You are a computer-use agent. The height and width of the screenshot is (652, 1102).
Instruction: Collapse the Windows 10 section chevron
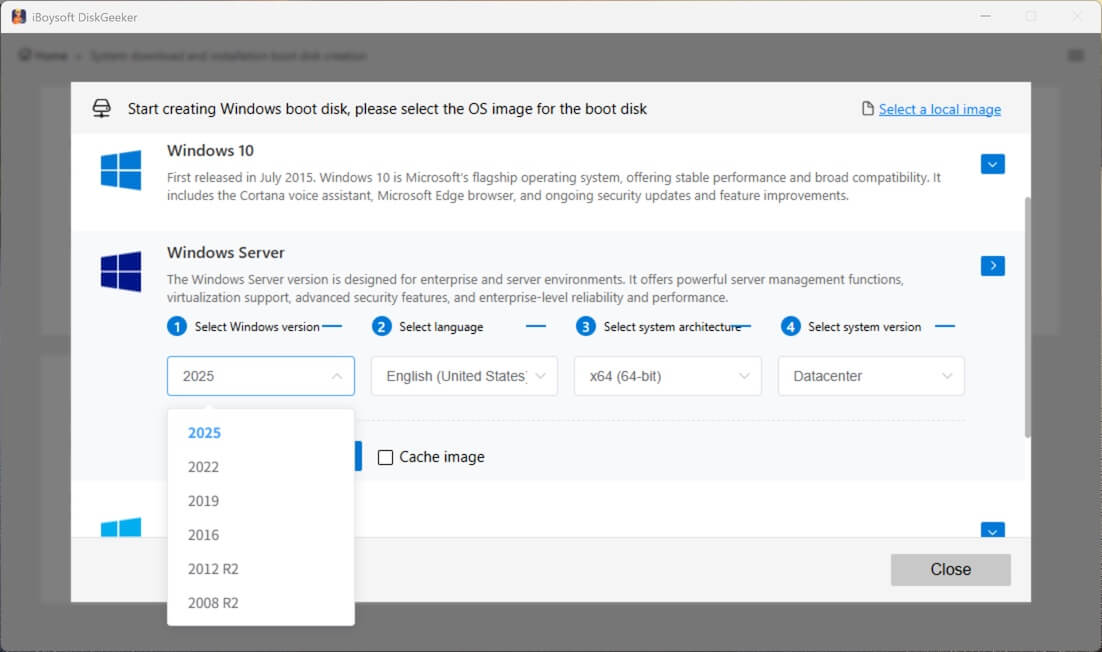click(992, 163)
